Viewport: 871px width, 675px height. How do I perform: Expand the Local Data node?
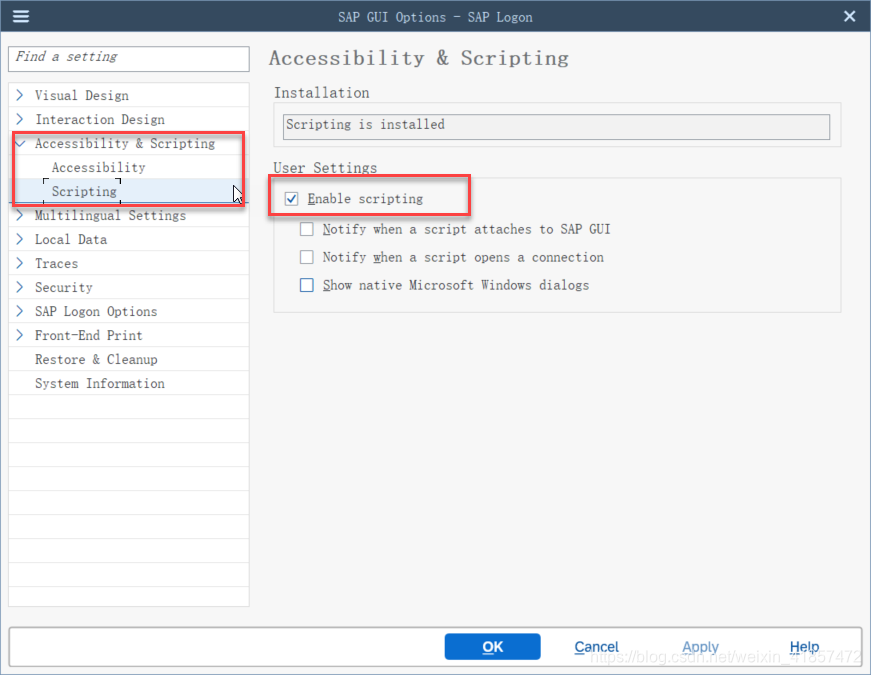[x=20, y=239]
